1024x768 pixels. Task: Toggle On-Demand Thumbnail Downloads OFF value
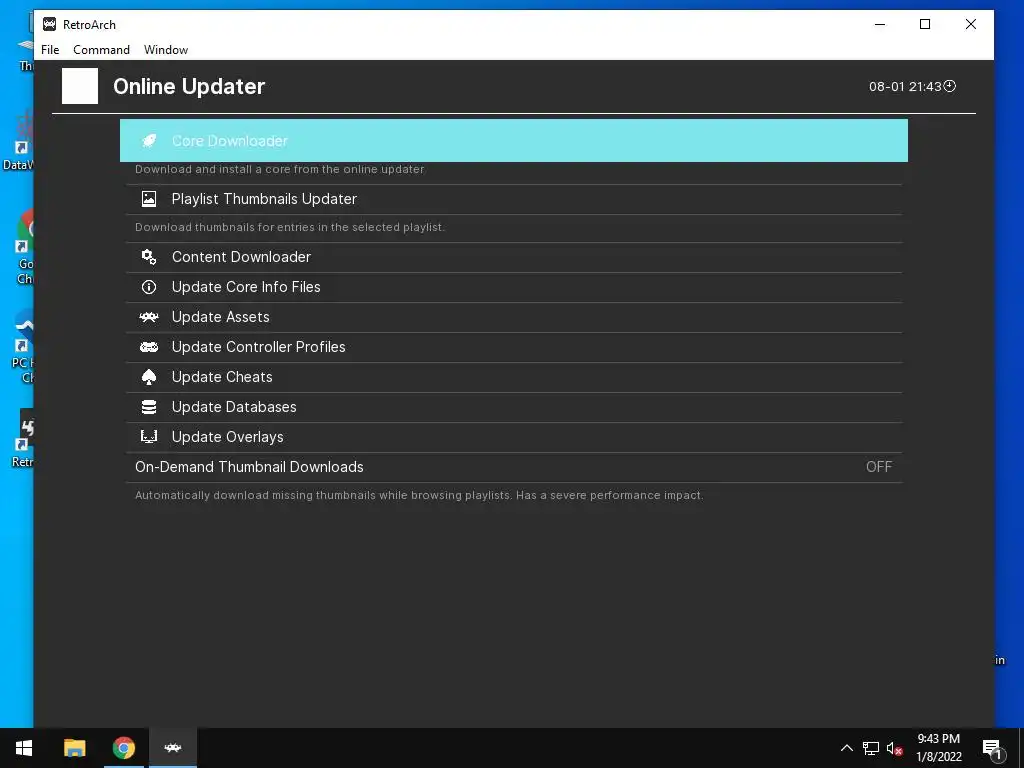878,467
